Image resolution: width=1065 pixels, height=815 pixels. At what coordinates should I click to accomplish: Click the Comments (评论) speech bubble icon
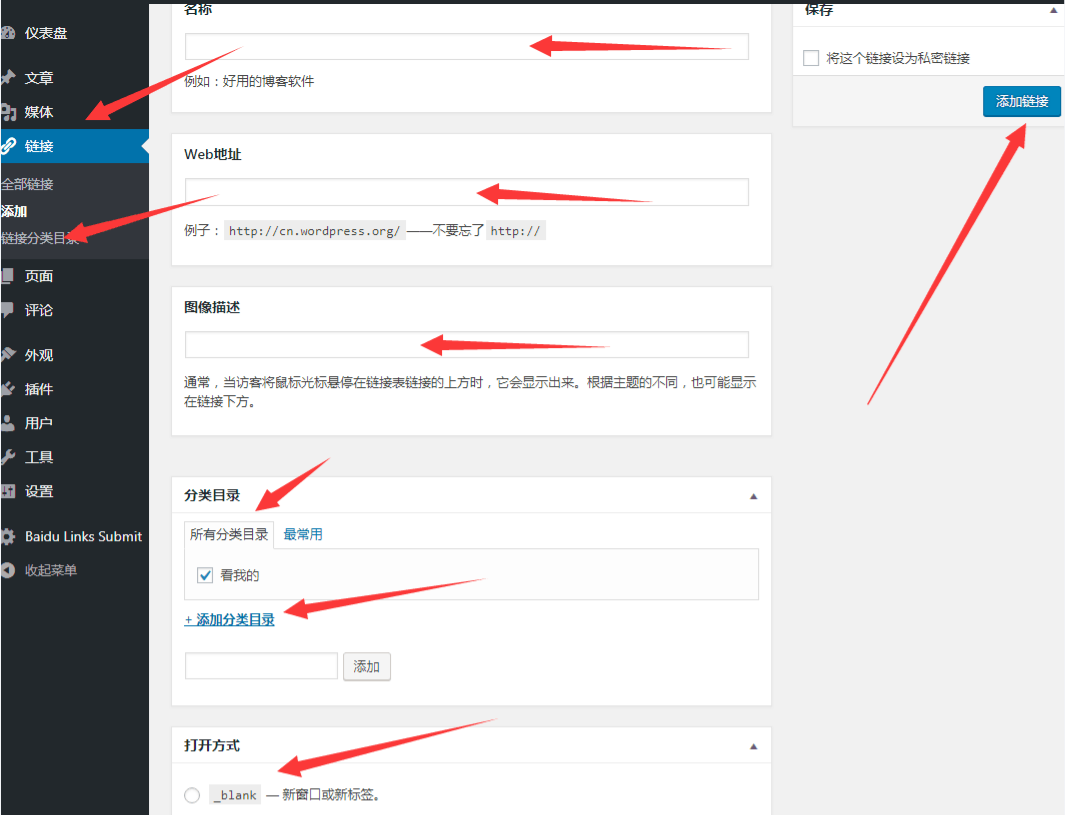click(x=8, y=310)
